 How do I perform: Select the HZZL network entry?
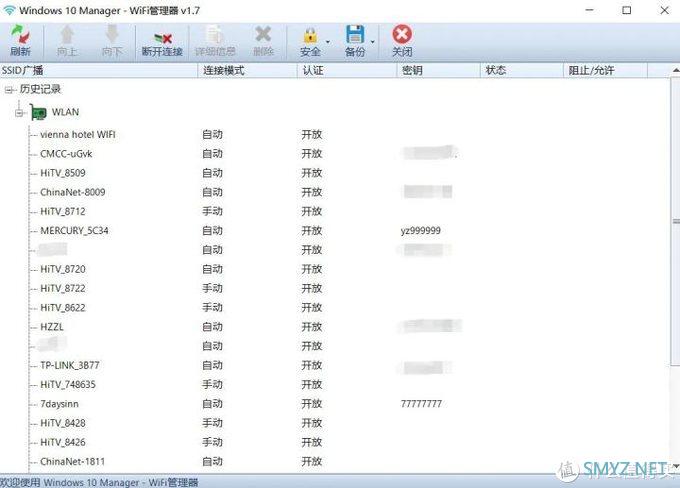[x=52, y=327]
